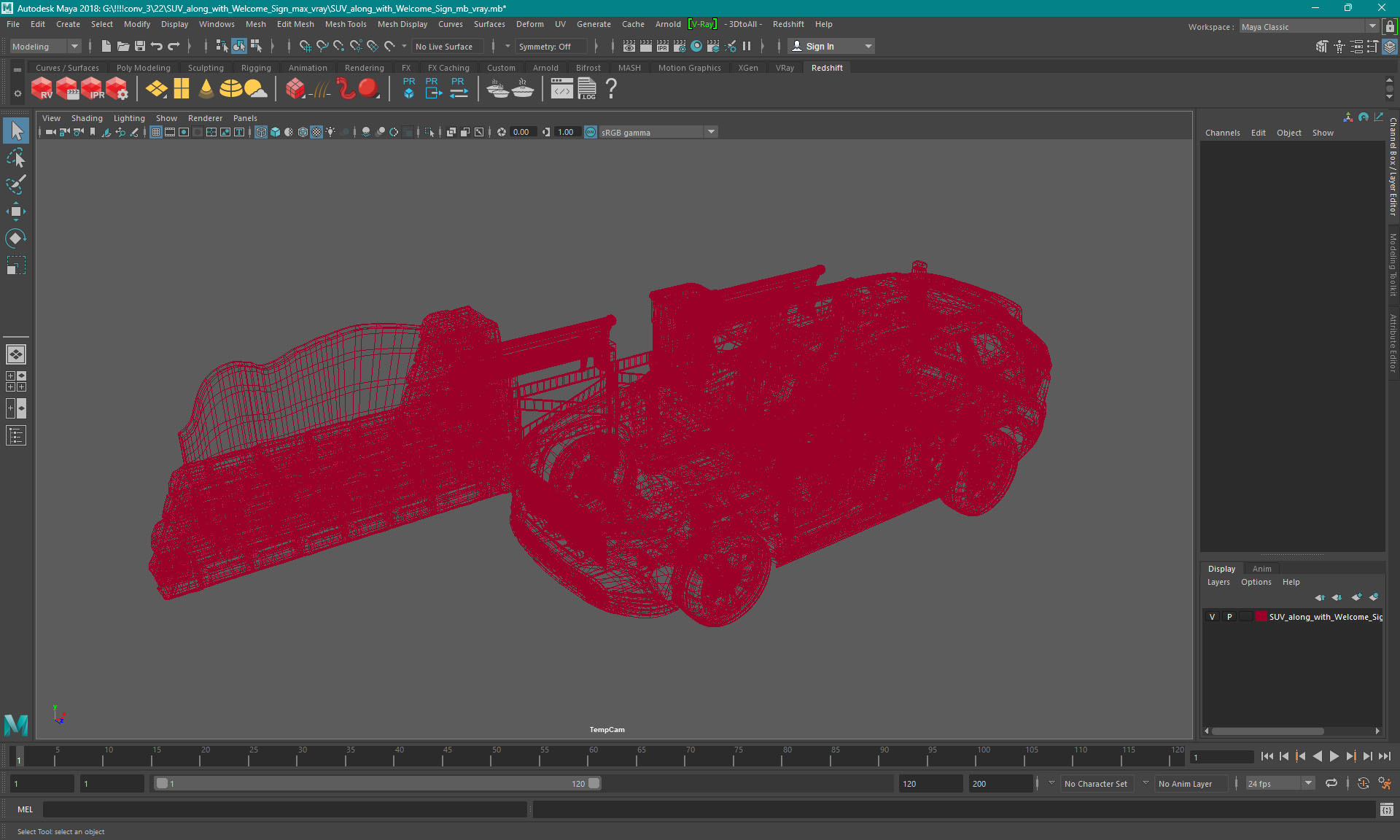
Task: Toggle loop playback mode button
Action: click(1331, 783)
